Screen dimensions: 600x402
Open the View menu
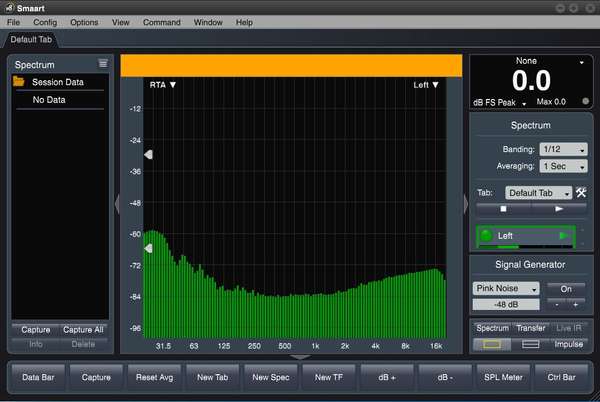pyautogui.click(x=121, y=22)
